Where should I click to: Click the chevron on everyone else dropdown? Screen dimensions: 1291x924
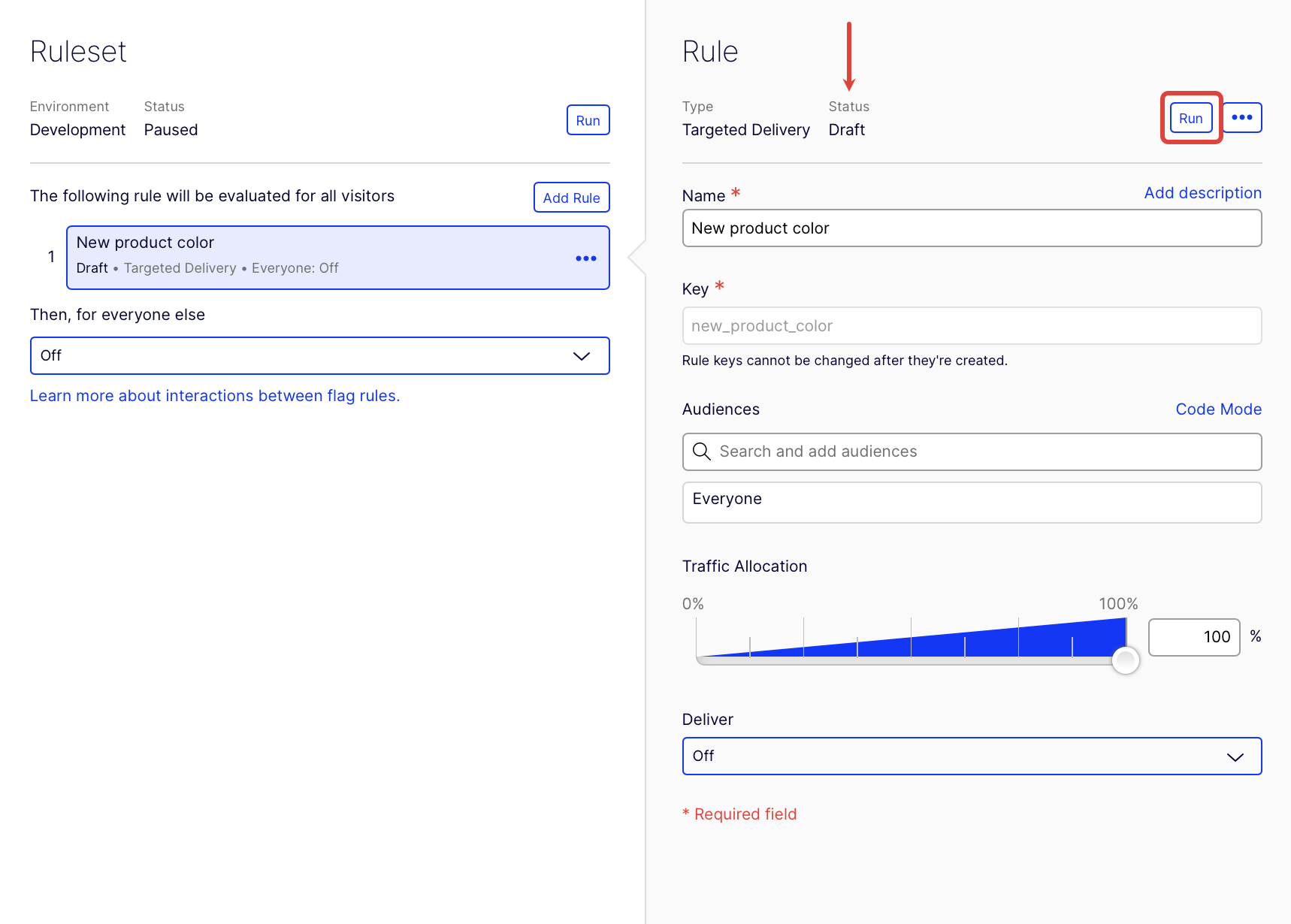(581, 355)
